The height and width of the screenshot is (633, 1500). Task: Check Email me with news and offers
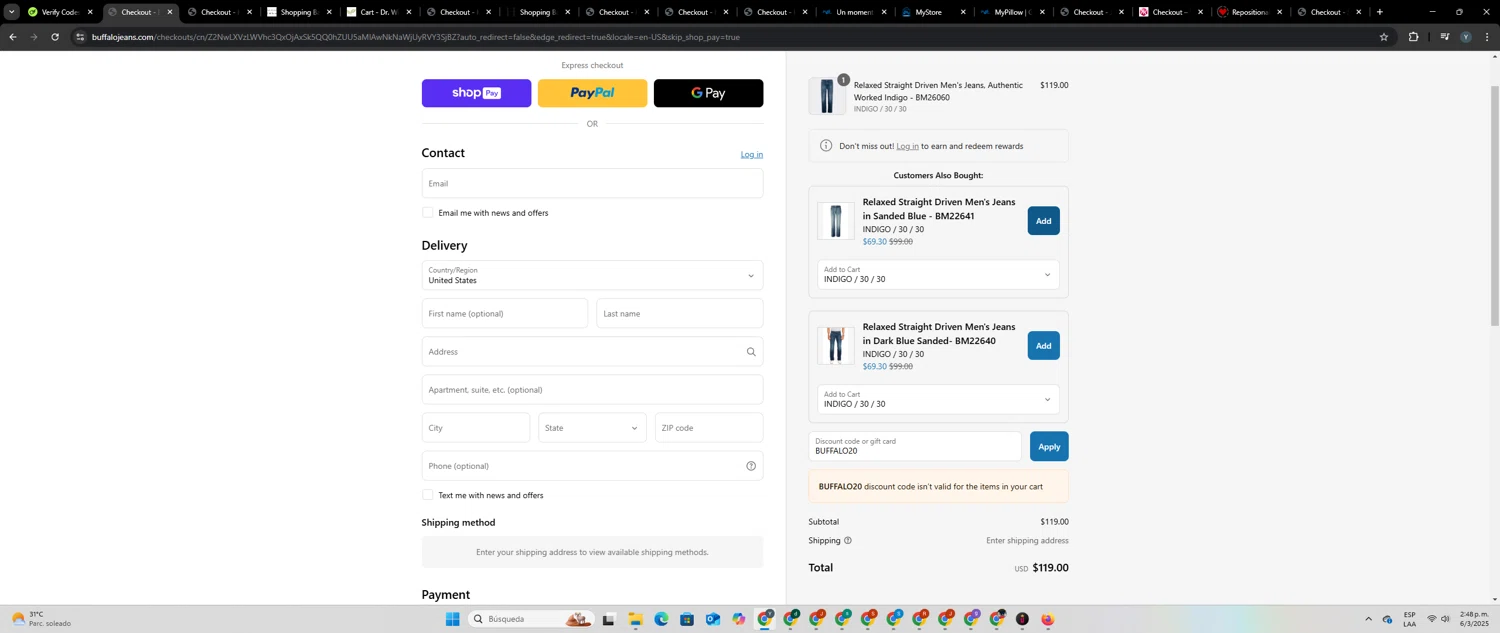(428, 212)
